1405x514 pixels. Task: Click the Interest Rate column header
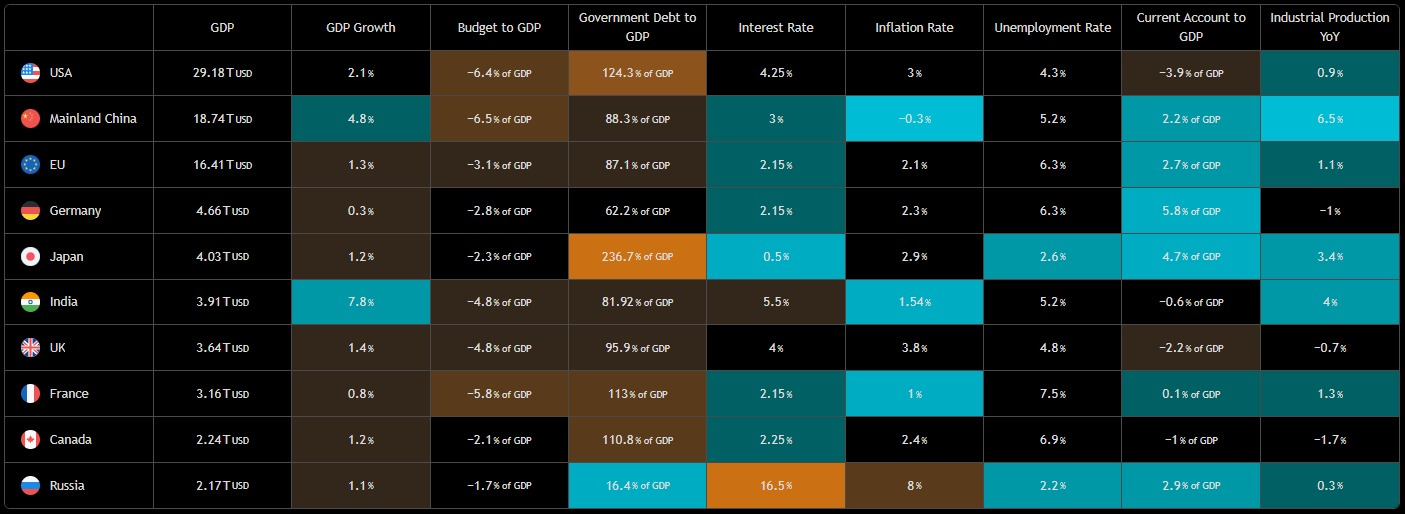775,27
